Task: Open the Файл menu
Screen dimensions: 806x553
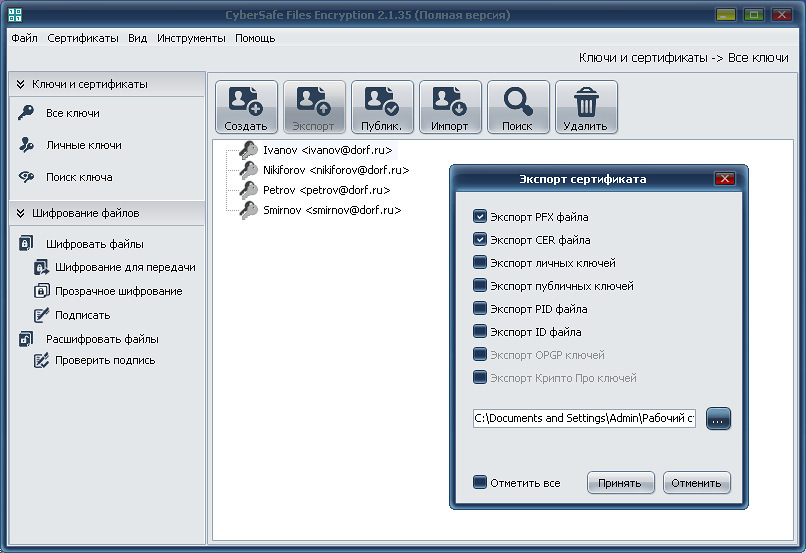Action: point(24,38)
